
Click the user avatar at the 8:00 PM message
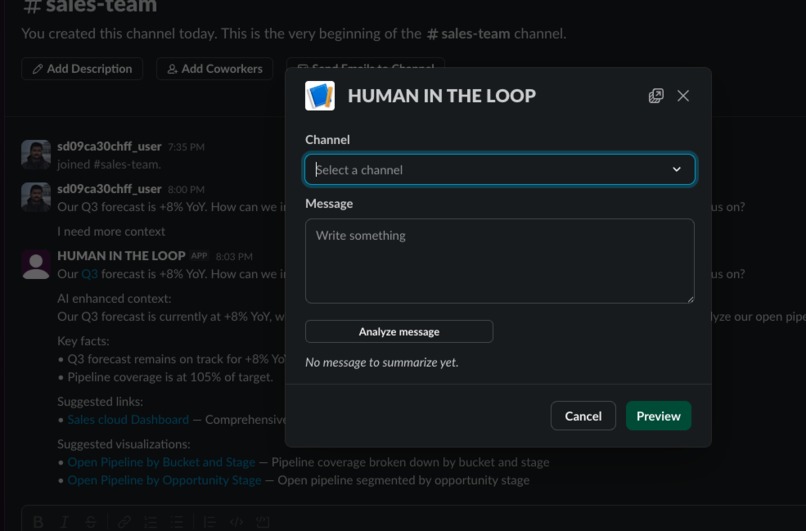click(36, 197)
